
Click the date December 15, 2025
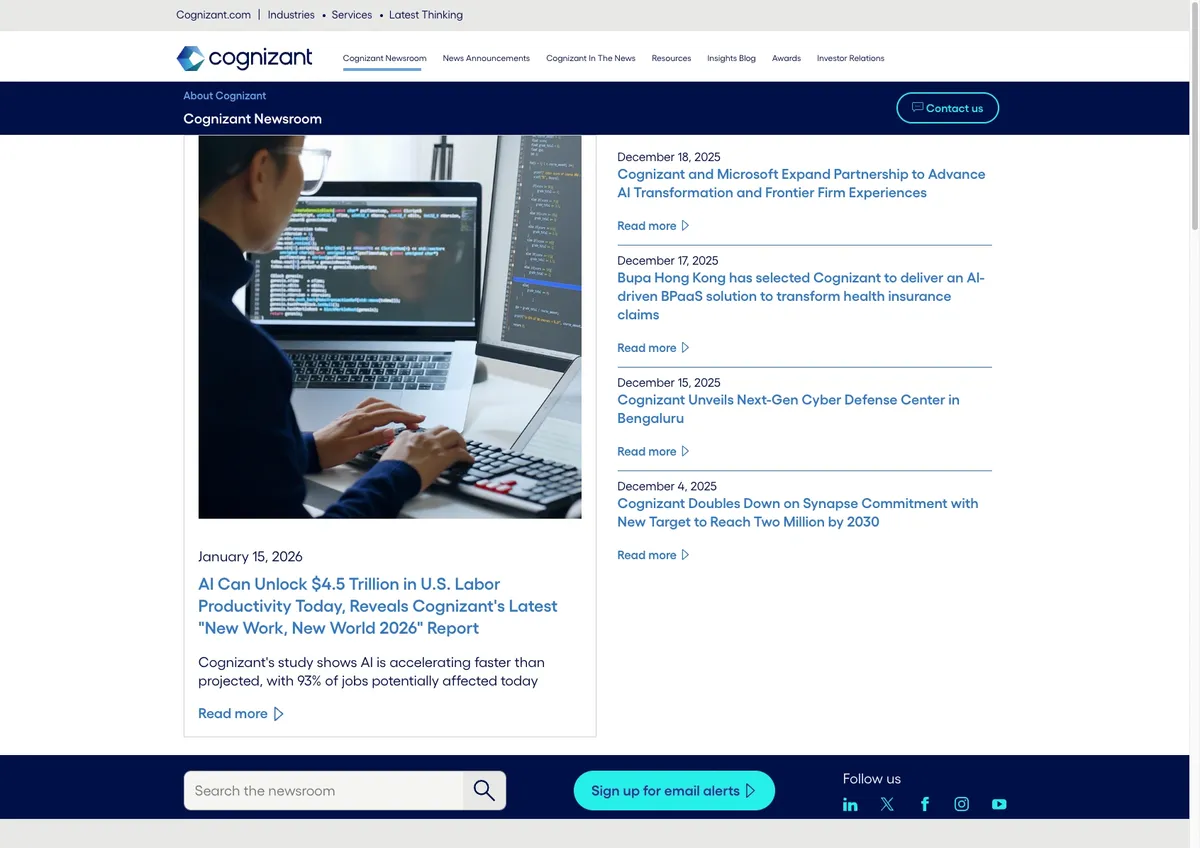(x=669, y=383)
